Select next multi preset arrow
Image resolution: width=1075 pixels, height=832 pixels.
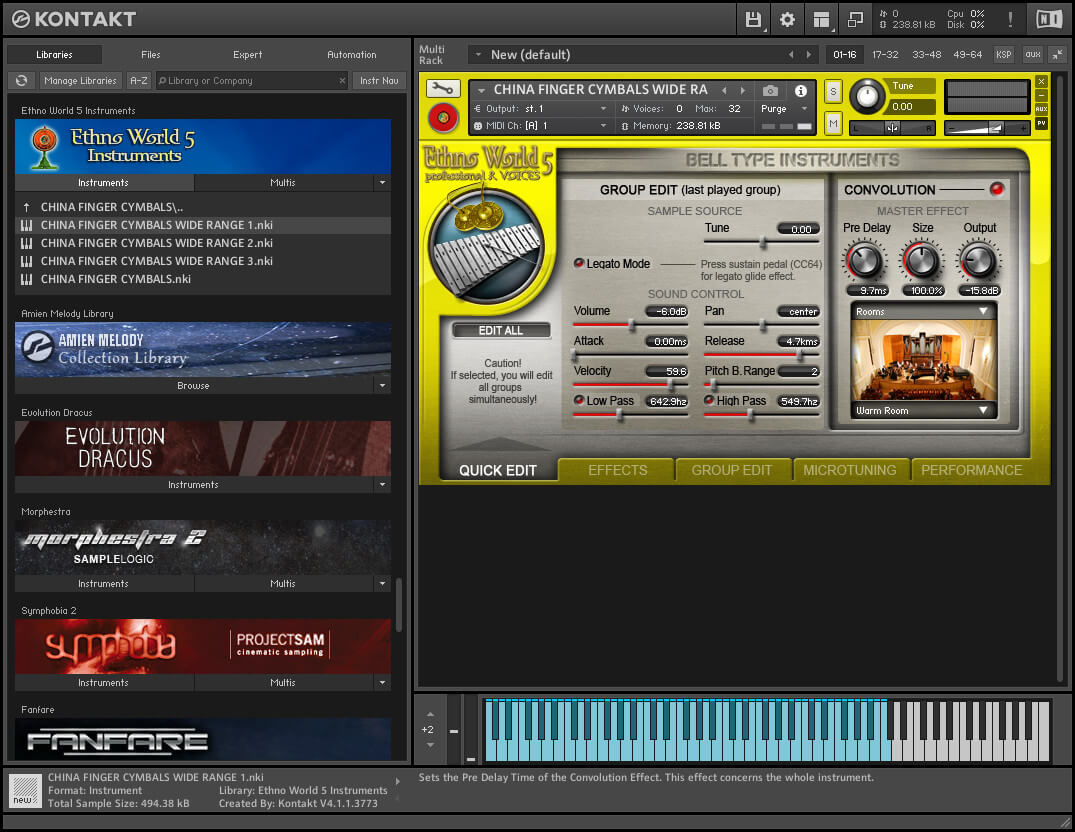click(x=809, y=54)
